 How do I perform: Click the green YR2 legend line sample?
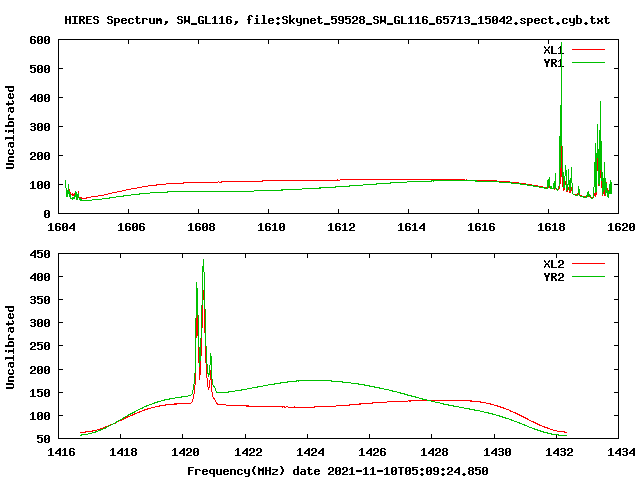(x=588, y=277)
